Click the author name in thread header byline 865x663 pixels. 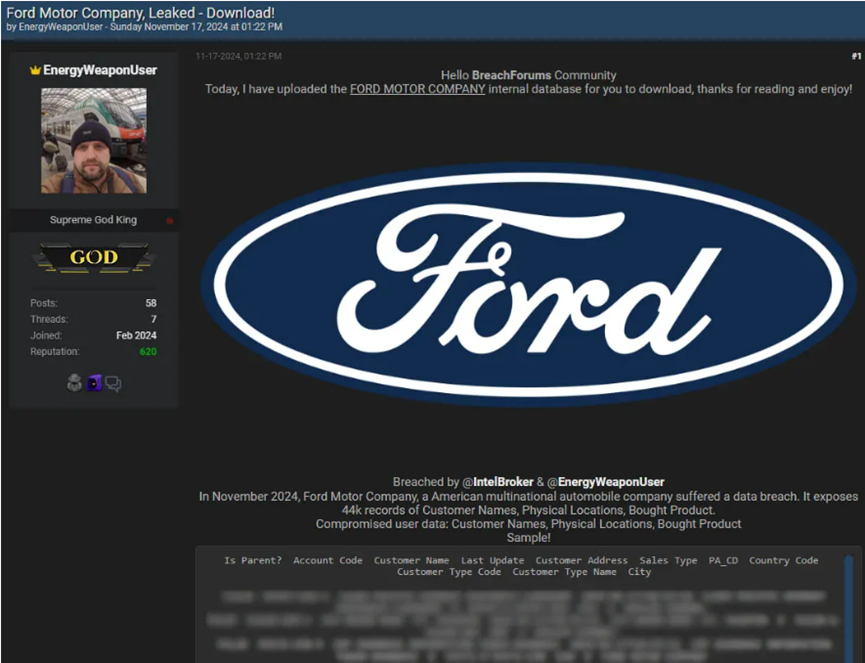point(61,26)
